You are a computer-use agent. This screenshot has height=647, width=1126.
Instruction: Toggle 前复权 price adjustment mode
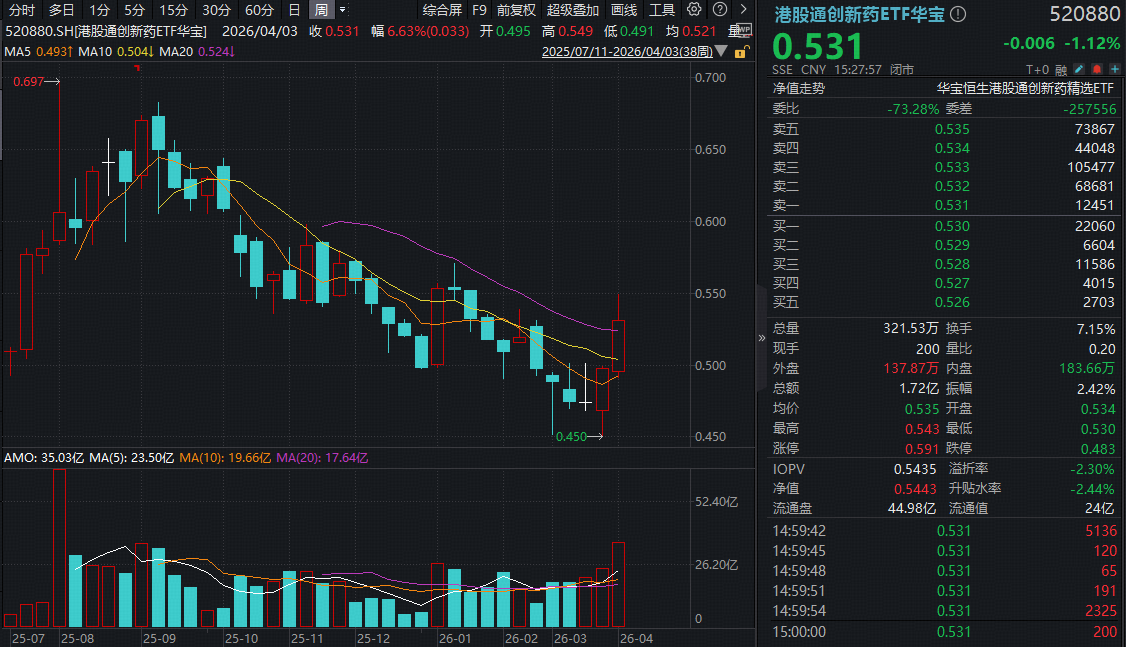coord(516,10)
